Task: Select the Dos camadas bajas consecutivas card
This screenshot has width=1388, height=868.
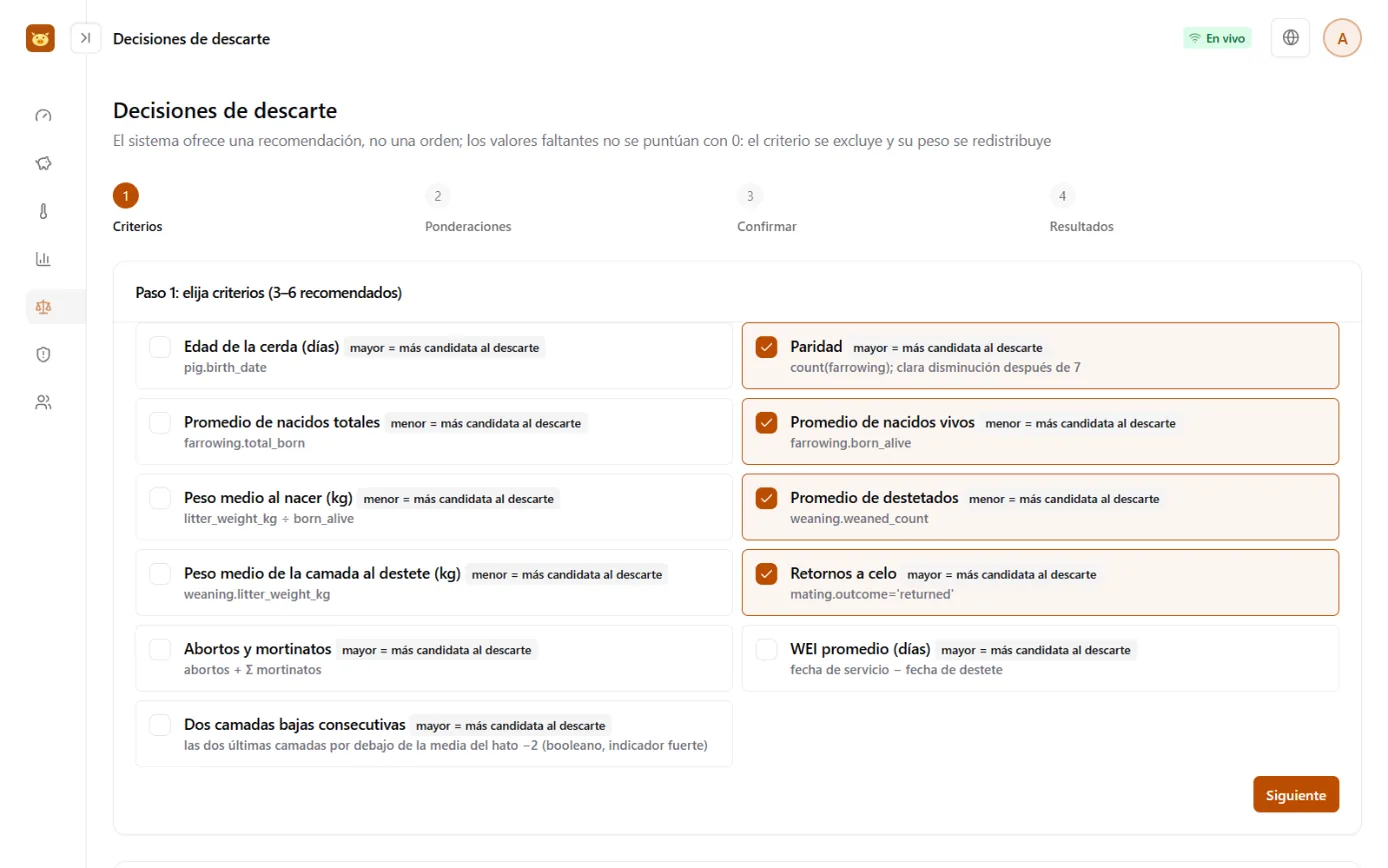Action: pos(434,734)
